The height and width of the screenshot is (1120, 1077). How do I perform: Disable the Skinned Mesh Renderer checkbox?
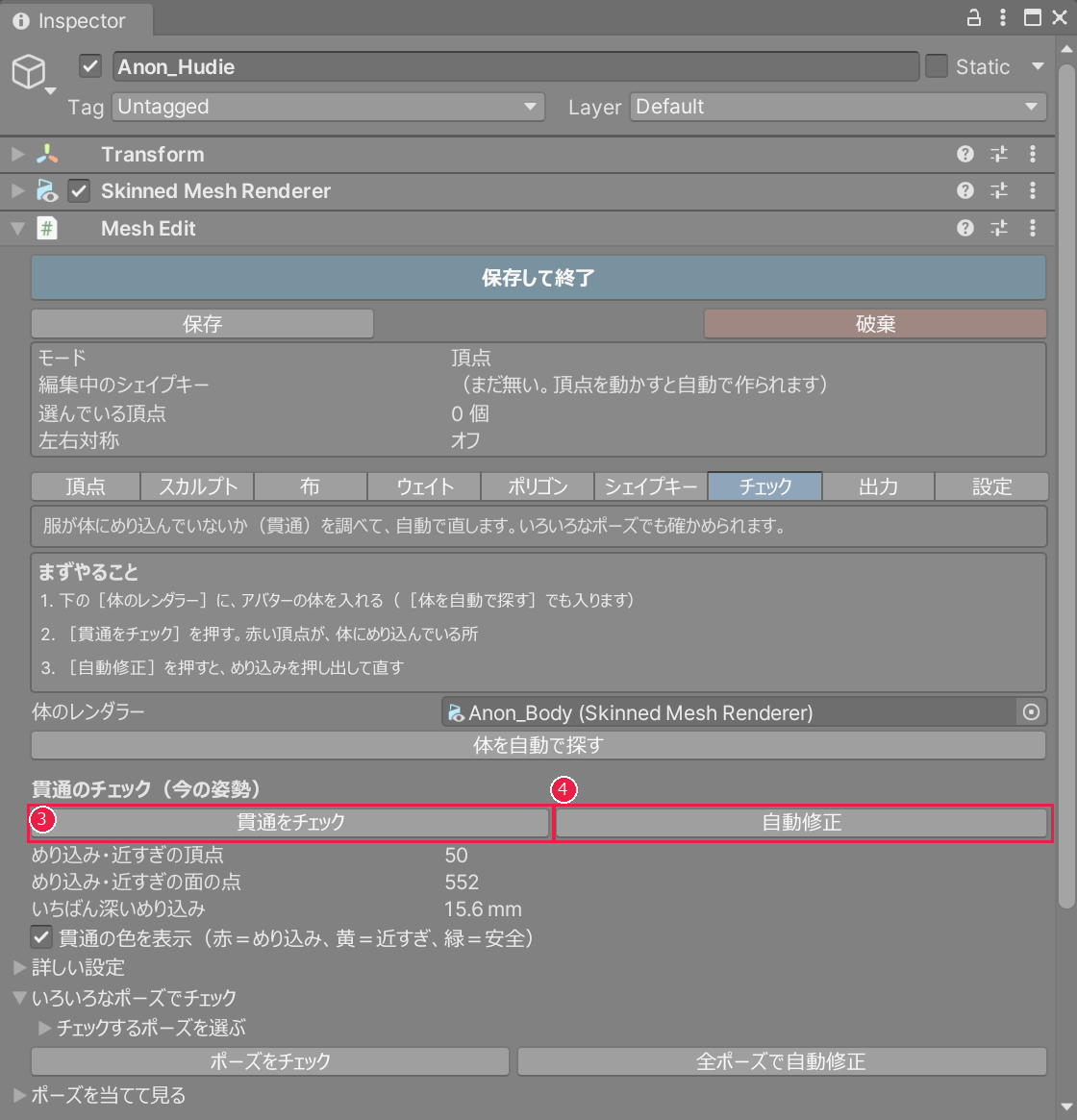click(x=79, y=190)
